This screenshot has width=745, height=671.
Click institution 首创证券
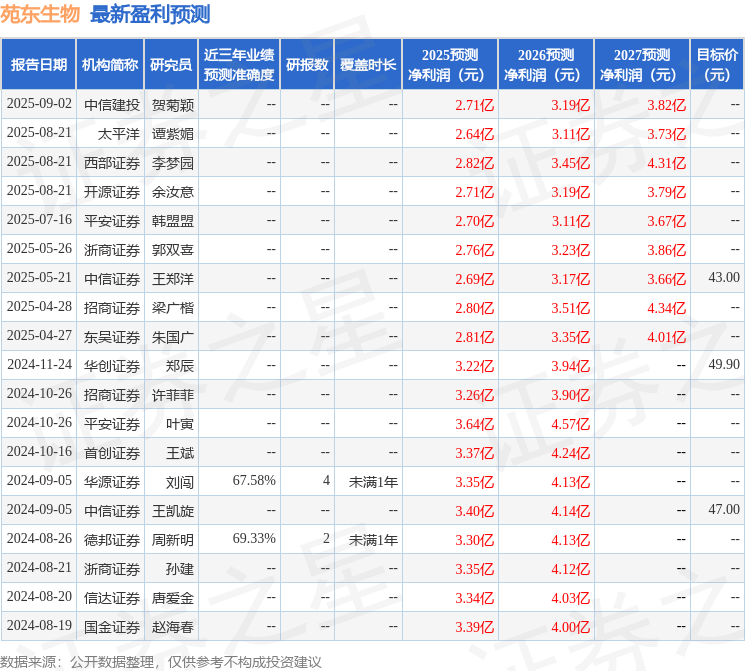(112, 452)
